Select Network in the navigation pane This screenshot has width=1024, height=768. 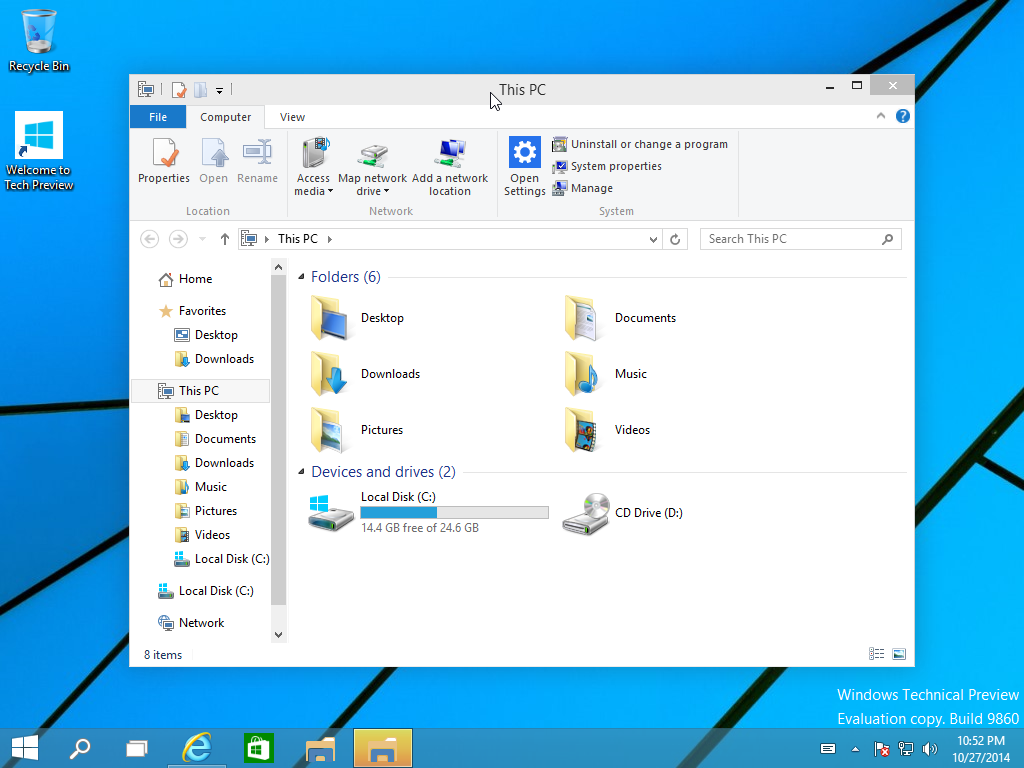201,623
